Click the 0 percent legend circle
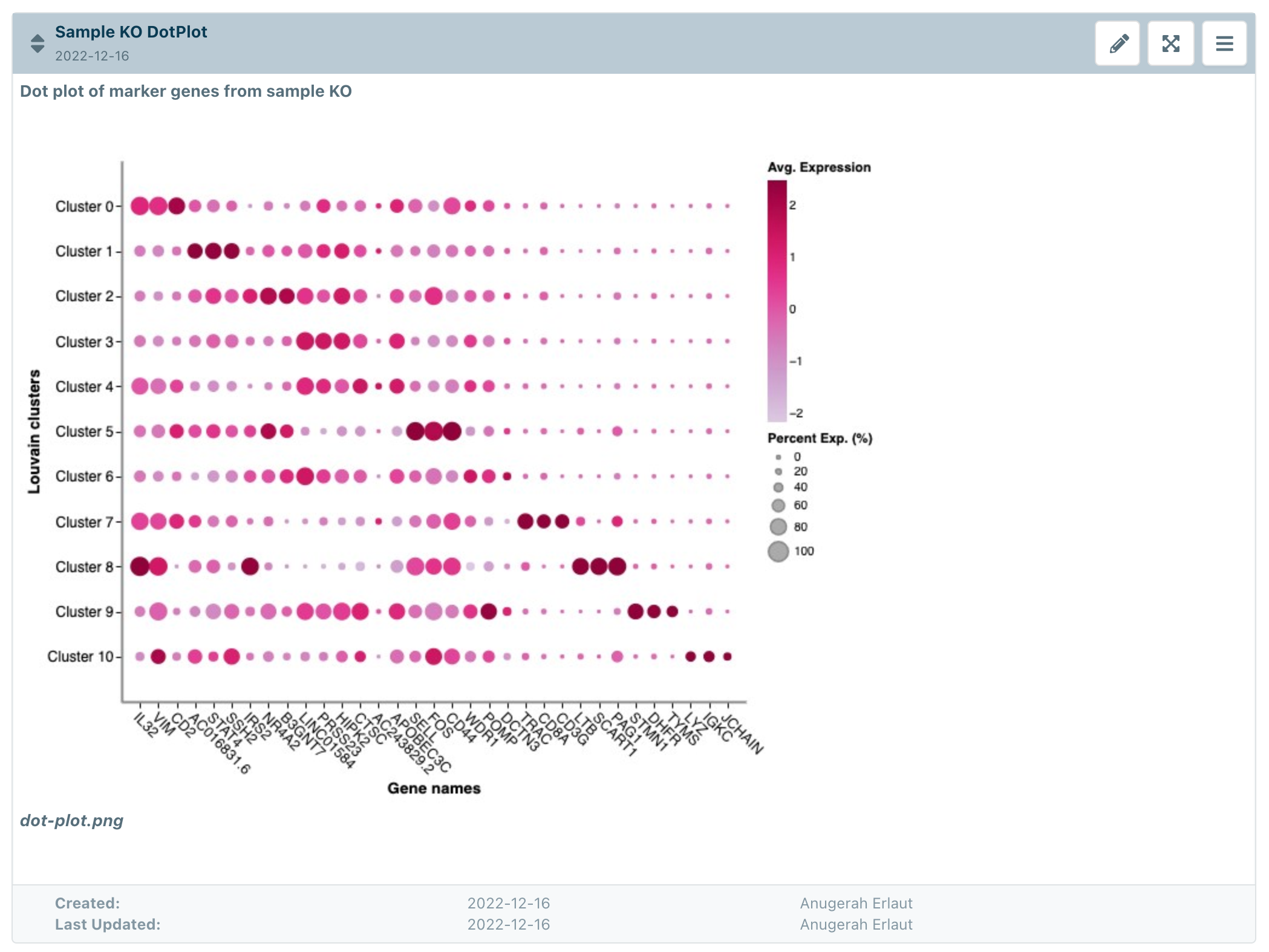 tap(778, 457)
